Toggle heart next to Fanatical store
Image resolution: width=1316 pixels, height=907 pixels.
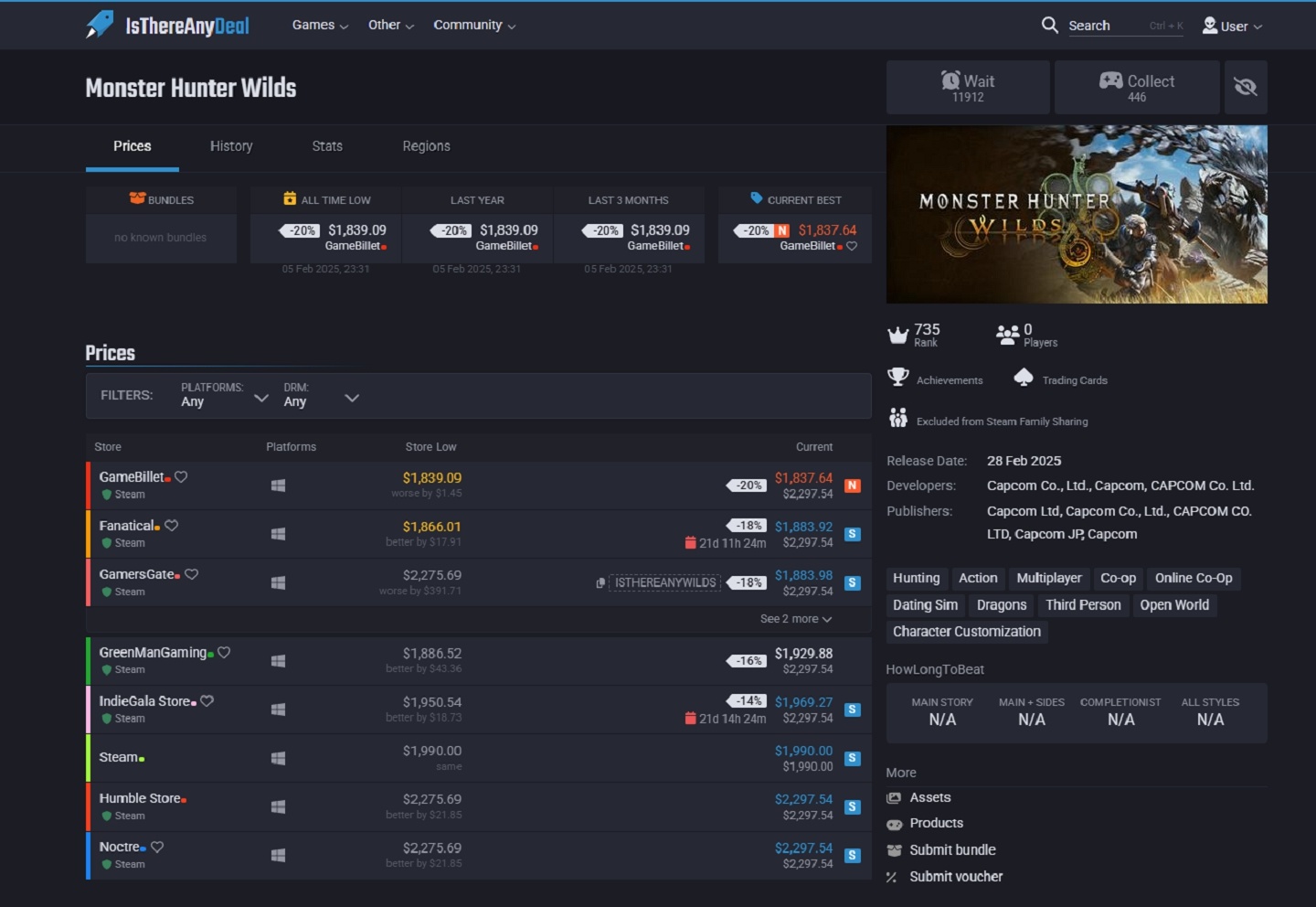pyautogui.click(x=171, y=525)
